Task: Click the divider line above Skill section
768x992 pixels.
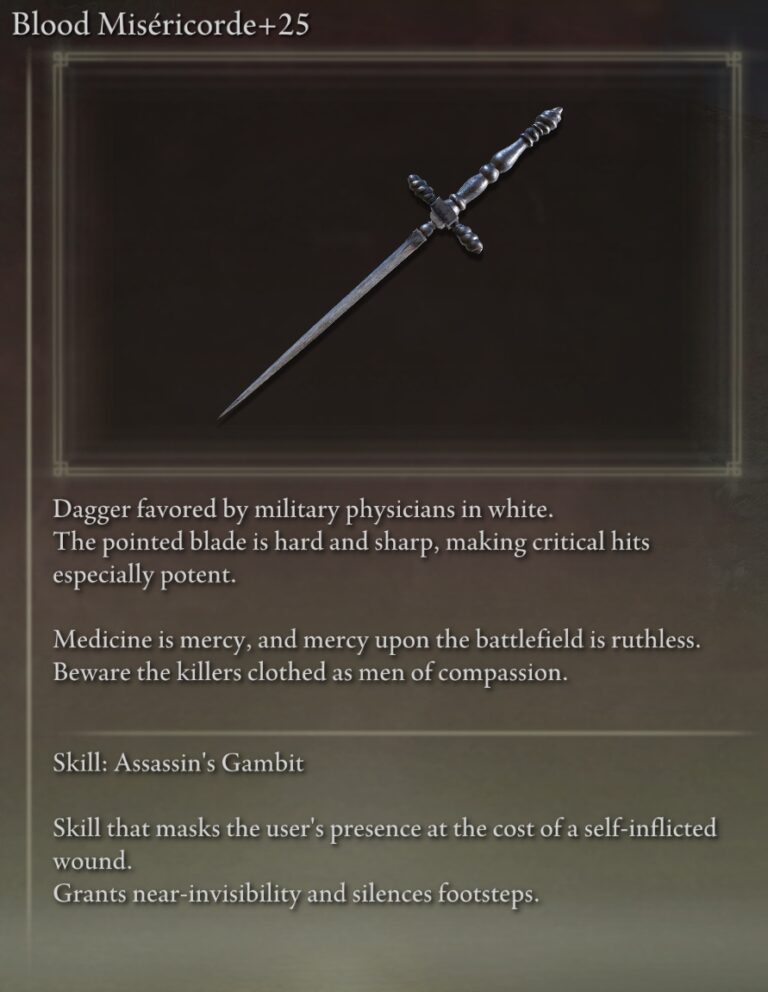Action: coord(403,733)
